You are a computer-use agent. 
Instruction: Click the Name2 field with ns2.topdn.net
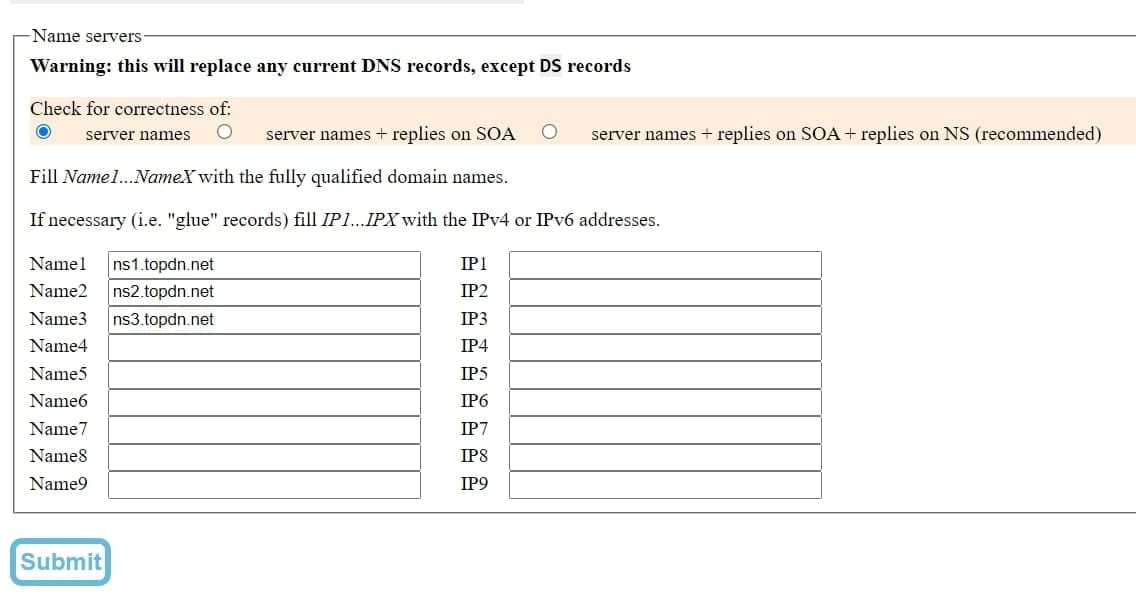[264, 293]
